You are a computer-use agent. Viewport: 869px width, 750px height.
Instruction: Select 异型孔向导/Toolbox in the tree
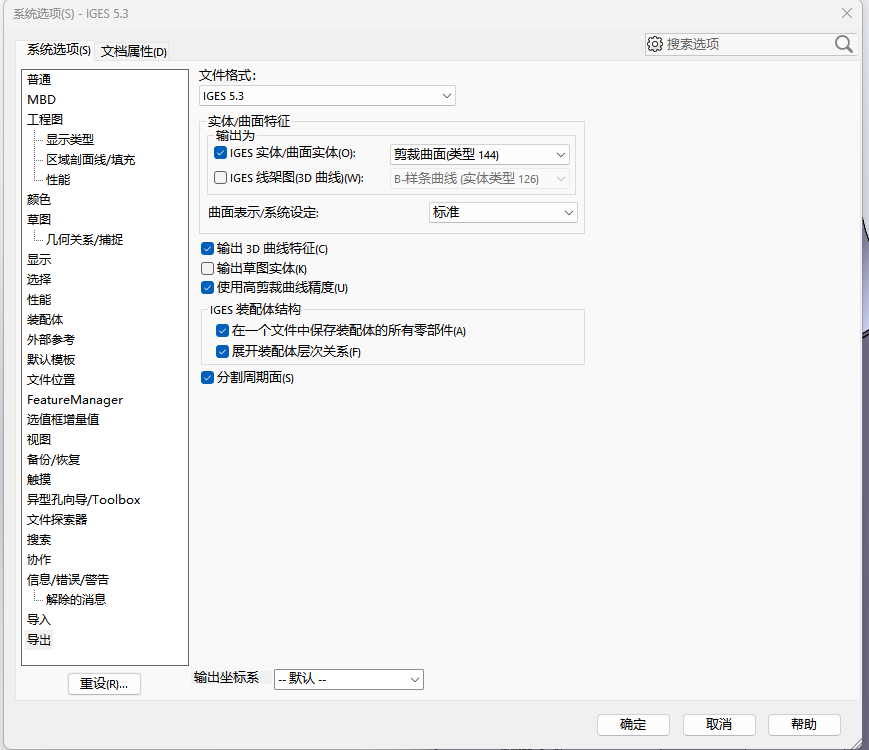pyautogui.click(x=83, y=499)
